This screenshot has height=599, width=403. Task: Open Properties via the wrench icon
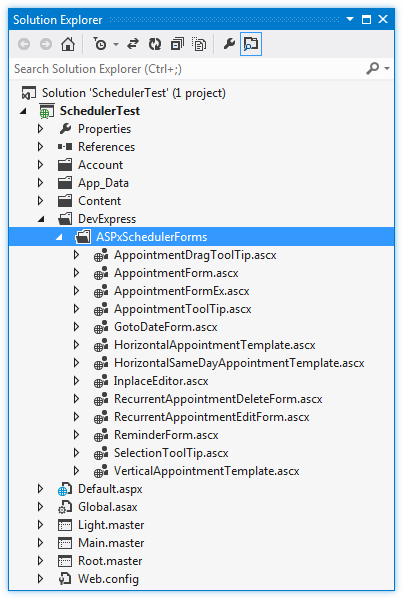pos(229,44)
